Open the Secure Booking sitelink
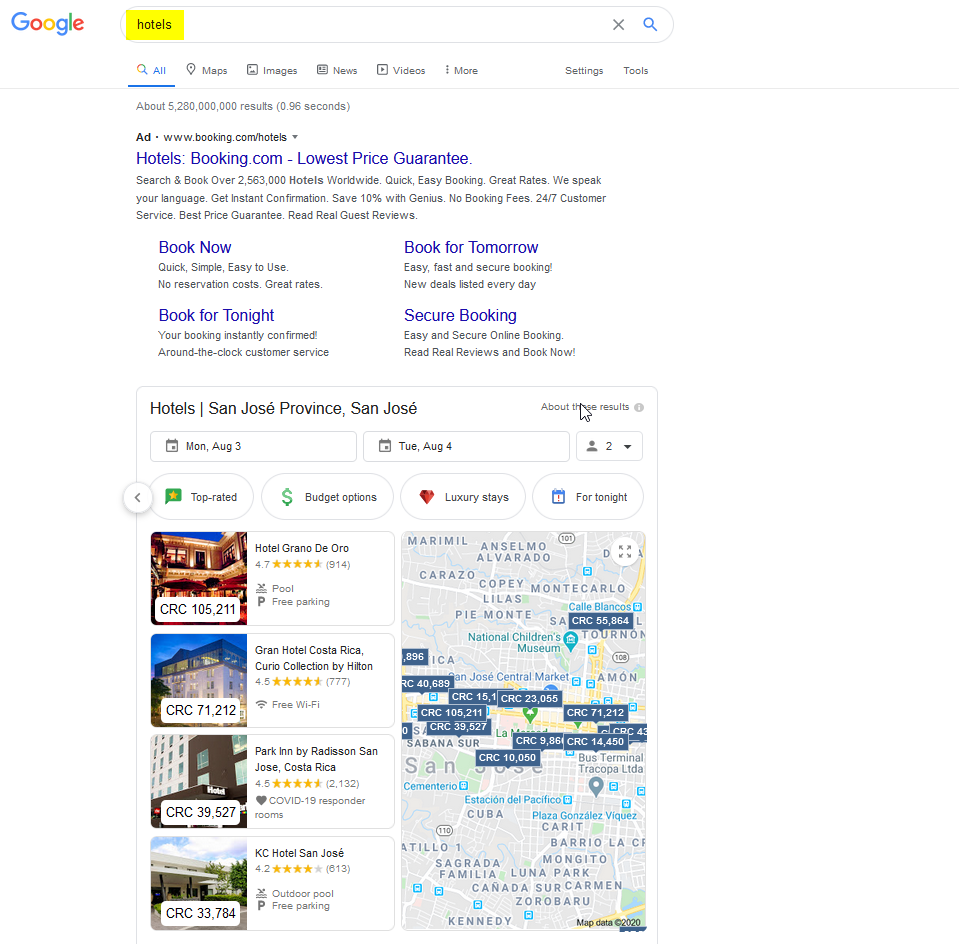The image size is (959, 944). pyautogui.click(x=460, y=315)
